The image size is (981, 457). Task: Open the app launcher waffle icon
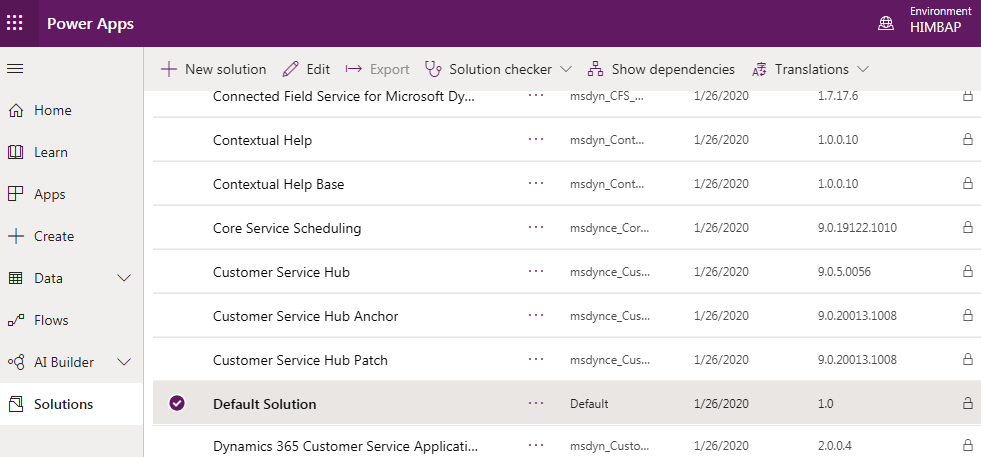pos(14,24)
